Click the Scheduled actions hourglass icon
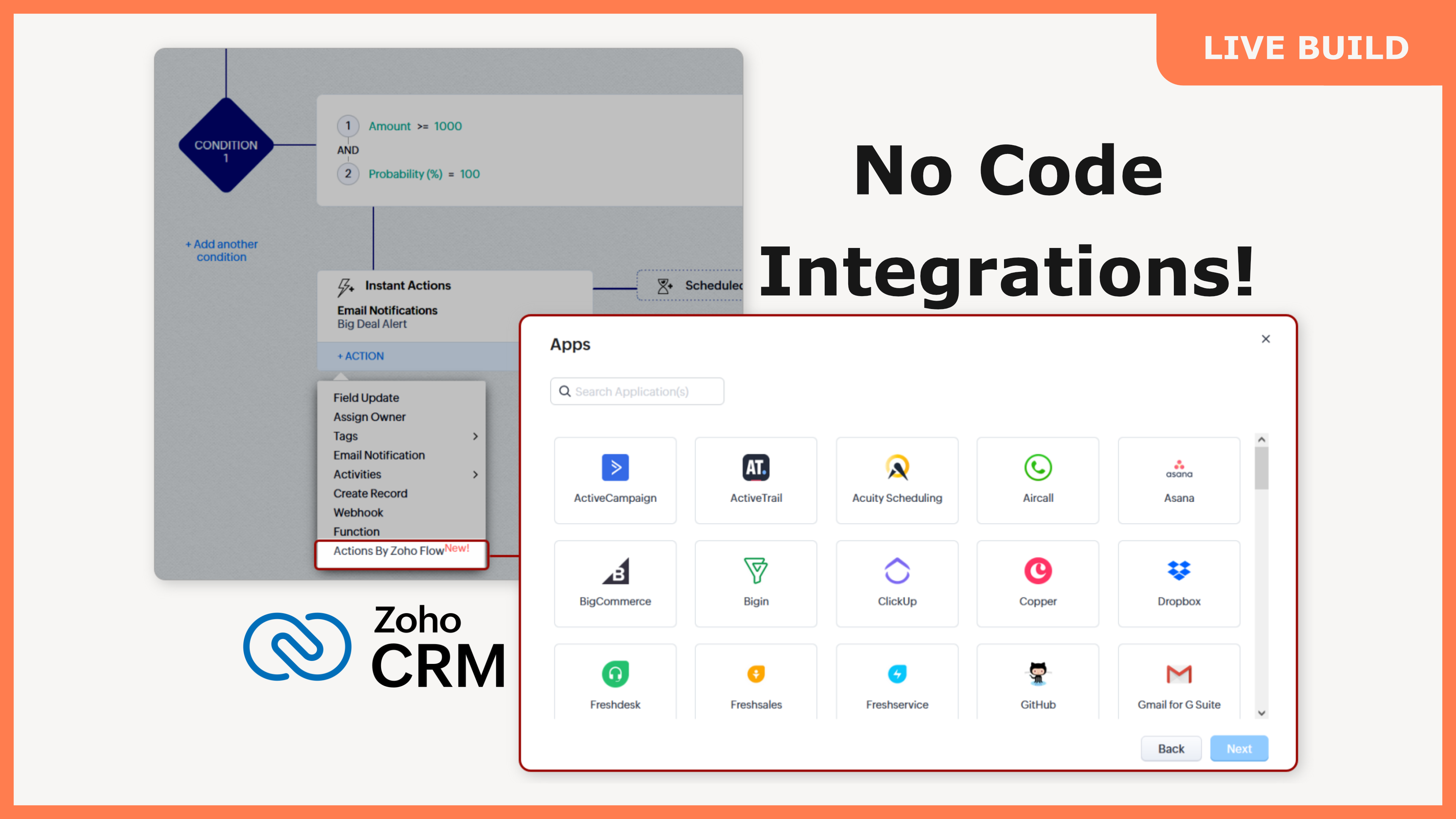 coord(665,286)
